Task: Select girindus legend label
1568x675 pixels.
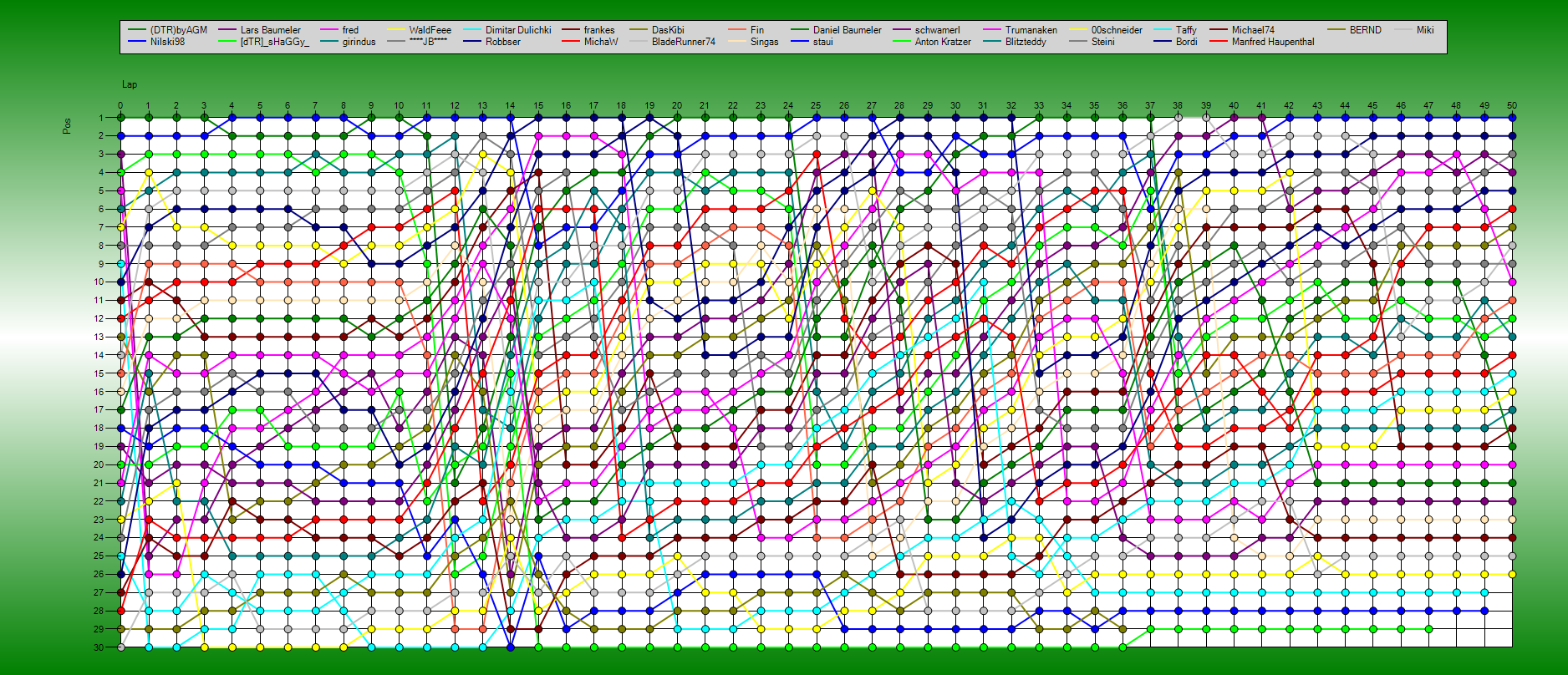Action: click(x=359, y=42)
